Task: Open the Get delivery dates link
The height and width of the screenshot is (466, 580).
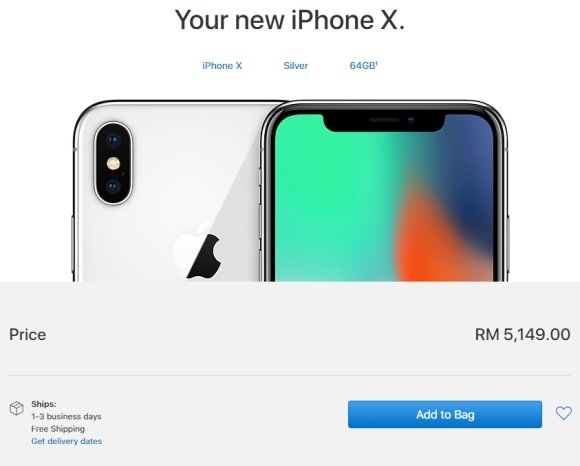Action: (x=67, y=441)
